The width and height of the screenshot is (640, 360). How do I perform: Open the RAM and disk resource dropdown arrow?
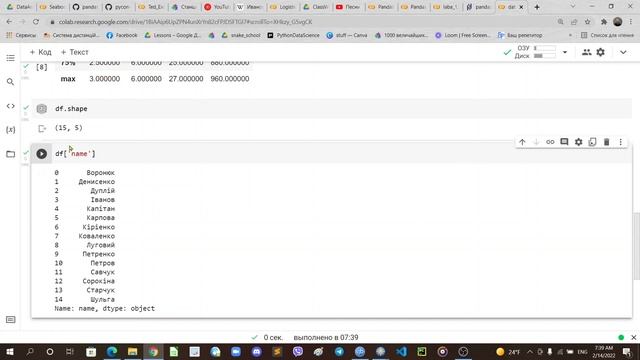pos(565,52)
